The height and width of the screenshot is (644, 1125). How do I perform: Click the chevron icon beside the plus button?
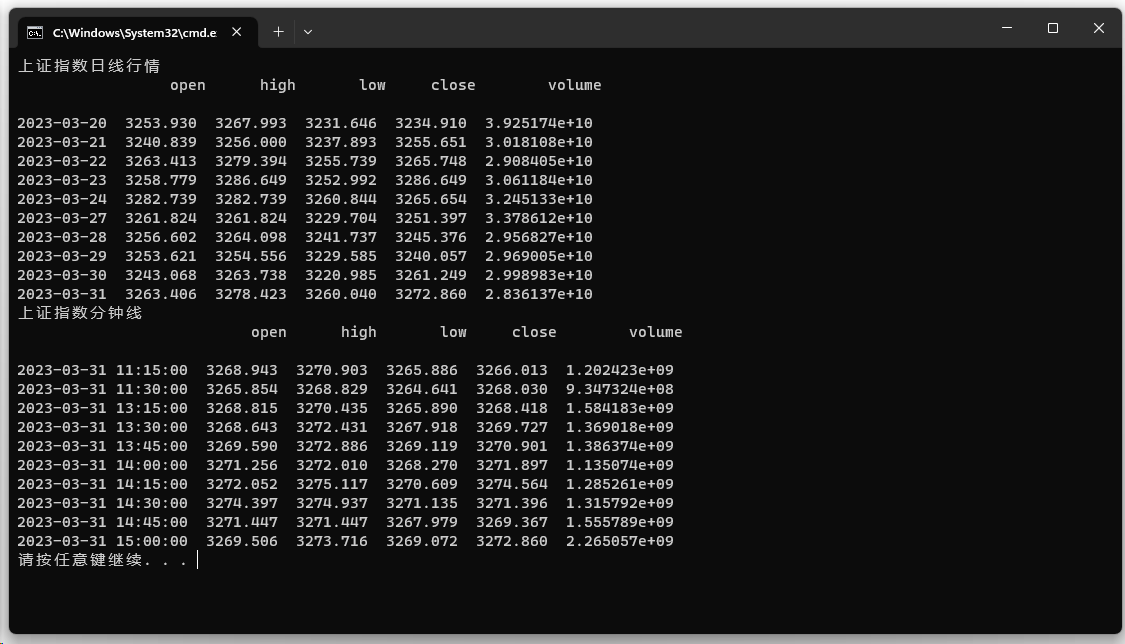click(308, 32)
